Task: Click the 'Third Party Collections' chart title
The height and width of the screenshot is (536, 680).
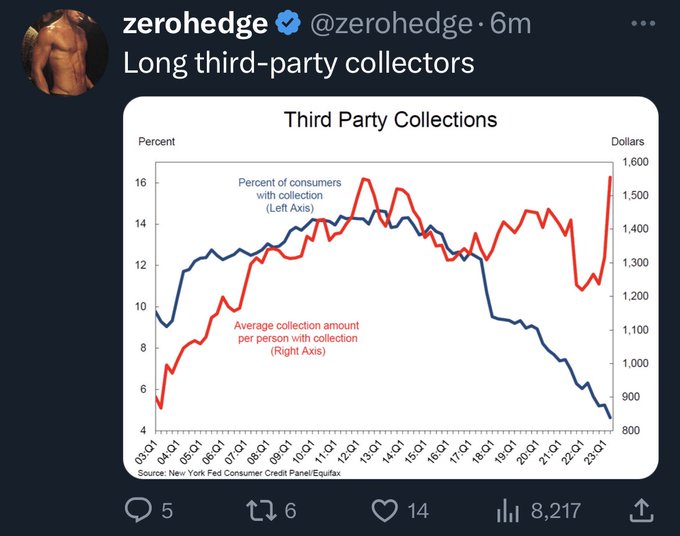Action: click(x=390, y=120)
